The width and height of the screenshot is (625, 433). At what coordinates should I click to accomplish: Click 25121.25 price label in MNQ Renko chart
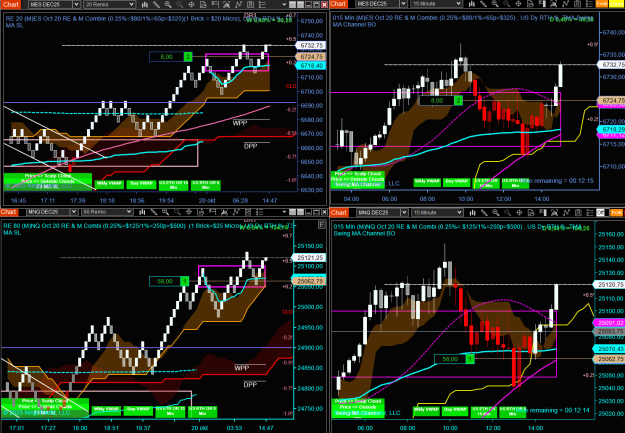[x=310, y=258]
